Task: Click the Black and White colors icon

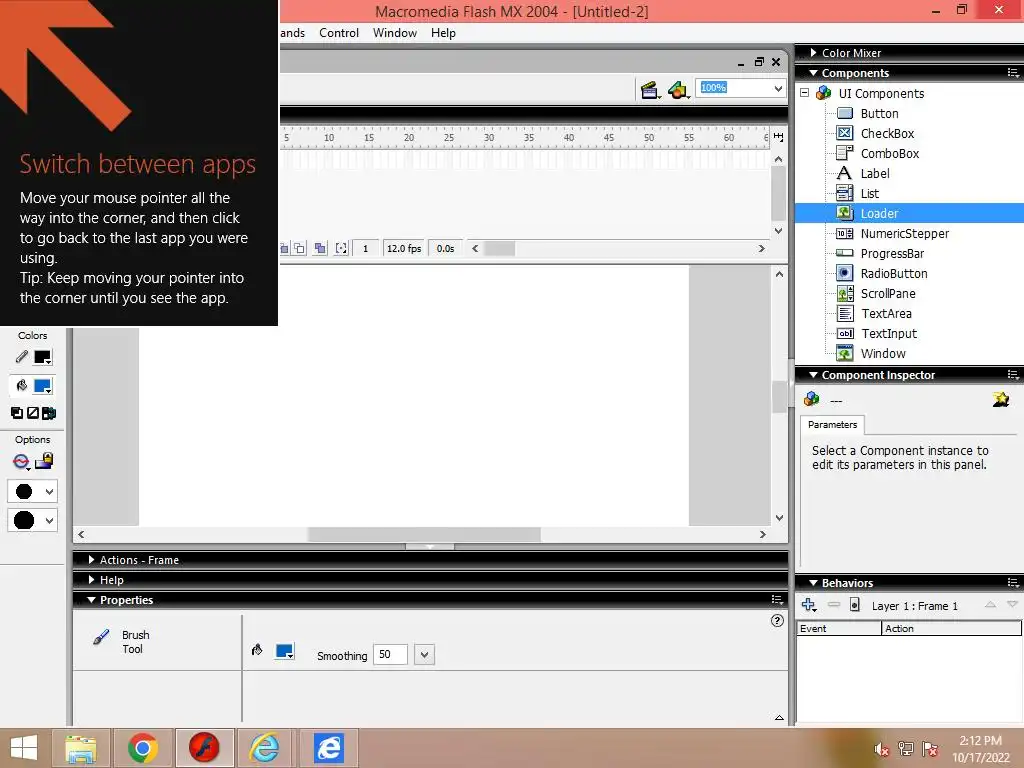Action: coord(17,413)
